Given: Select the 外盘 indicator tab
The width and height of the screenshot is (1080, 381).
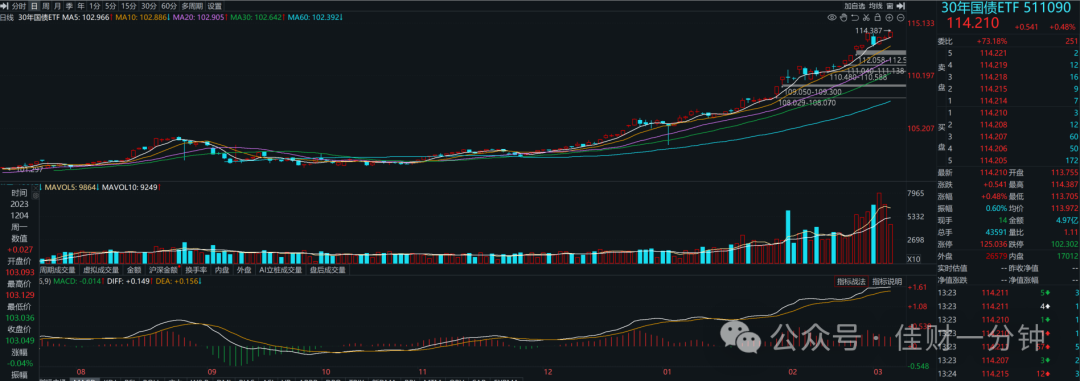Looking at the screenshot, I should [x=245, y=270].
